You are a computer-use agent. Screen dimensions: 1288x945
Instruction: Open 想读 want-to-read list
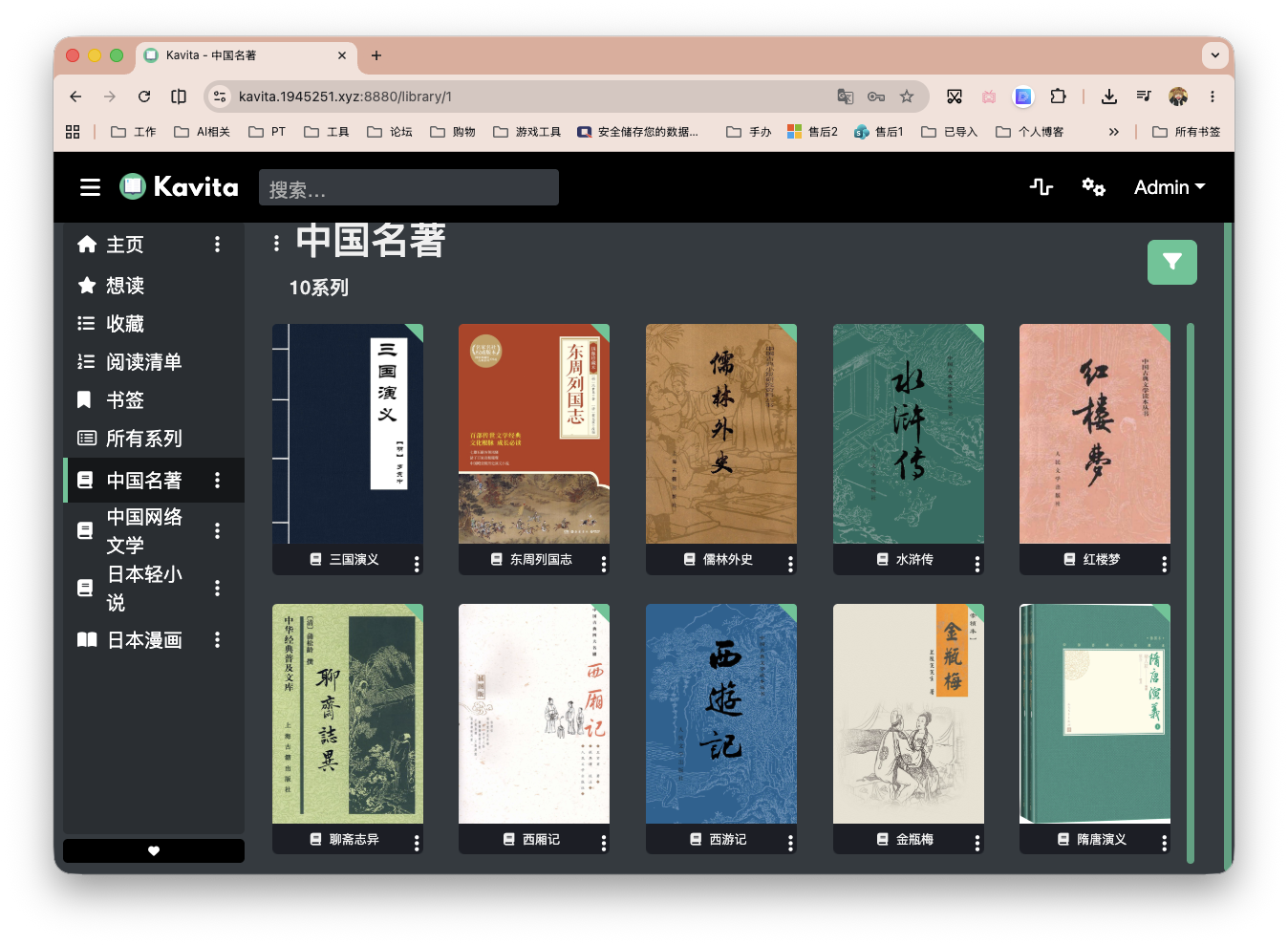point(125,286)
